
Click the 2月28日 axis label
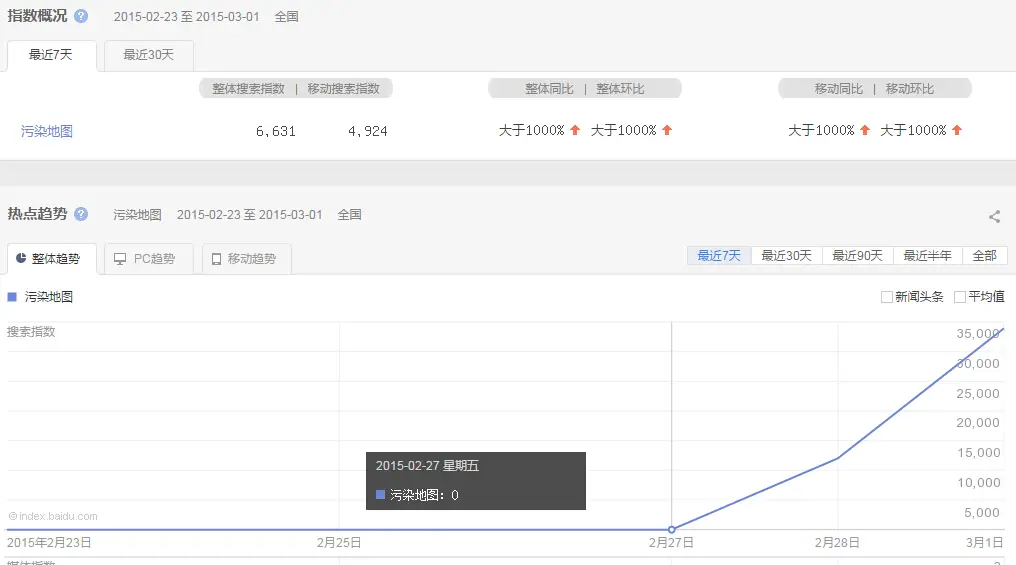point(837,542)
